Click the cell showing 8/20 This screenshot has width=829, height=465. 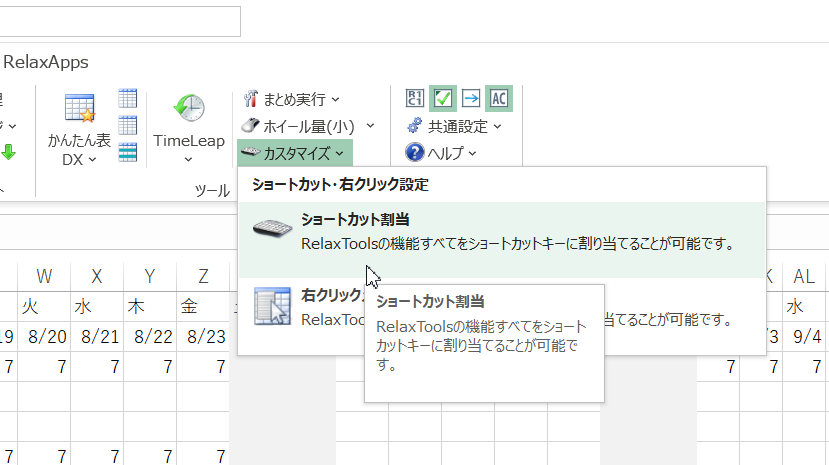[x=44, y=337]
